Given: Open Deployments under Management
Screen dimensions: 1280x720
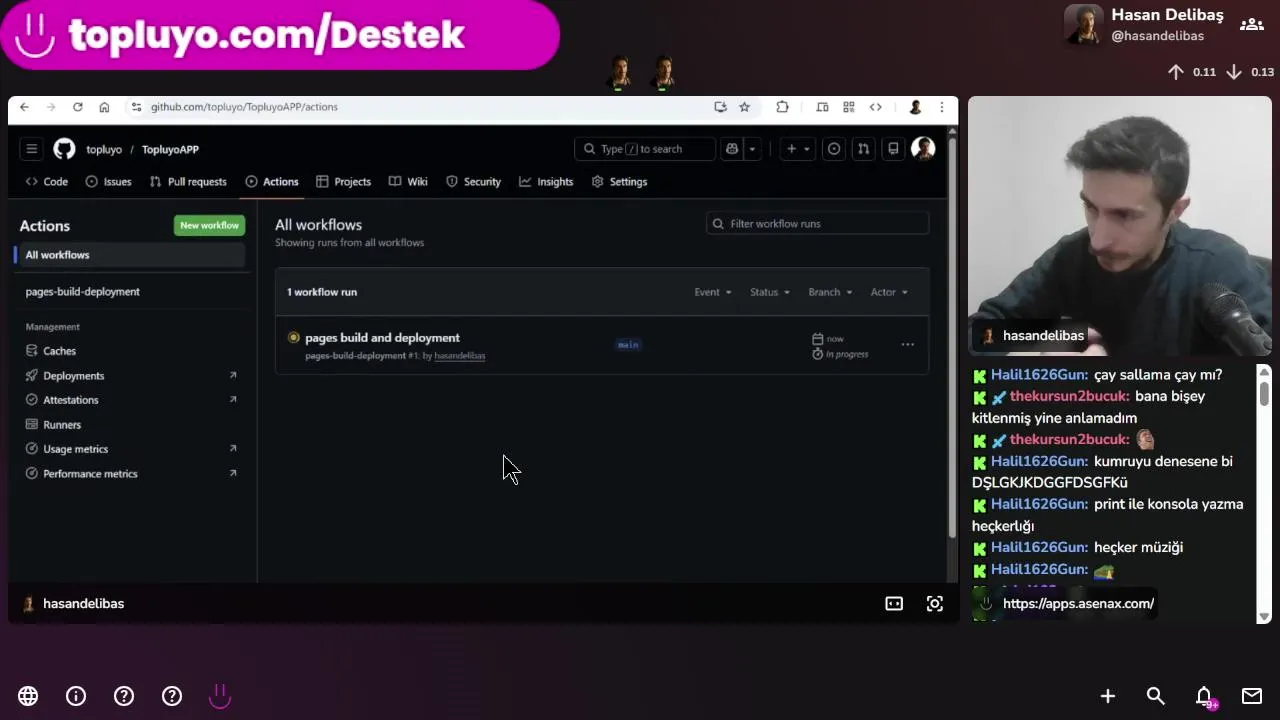Looking at the screenshot, I should 130,376.
